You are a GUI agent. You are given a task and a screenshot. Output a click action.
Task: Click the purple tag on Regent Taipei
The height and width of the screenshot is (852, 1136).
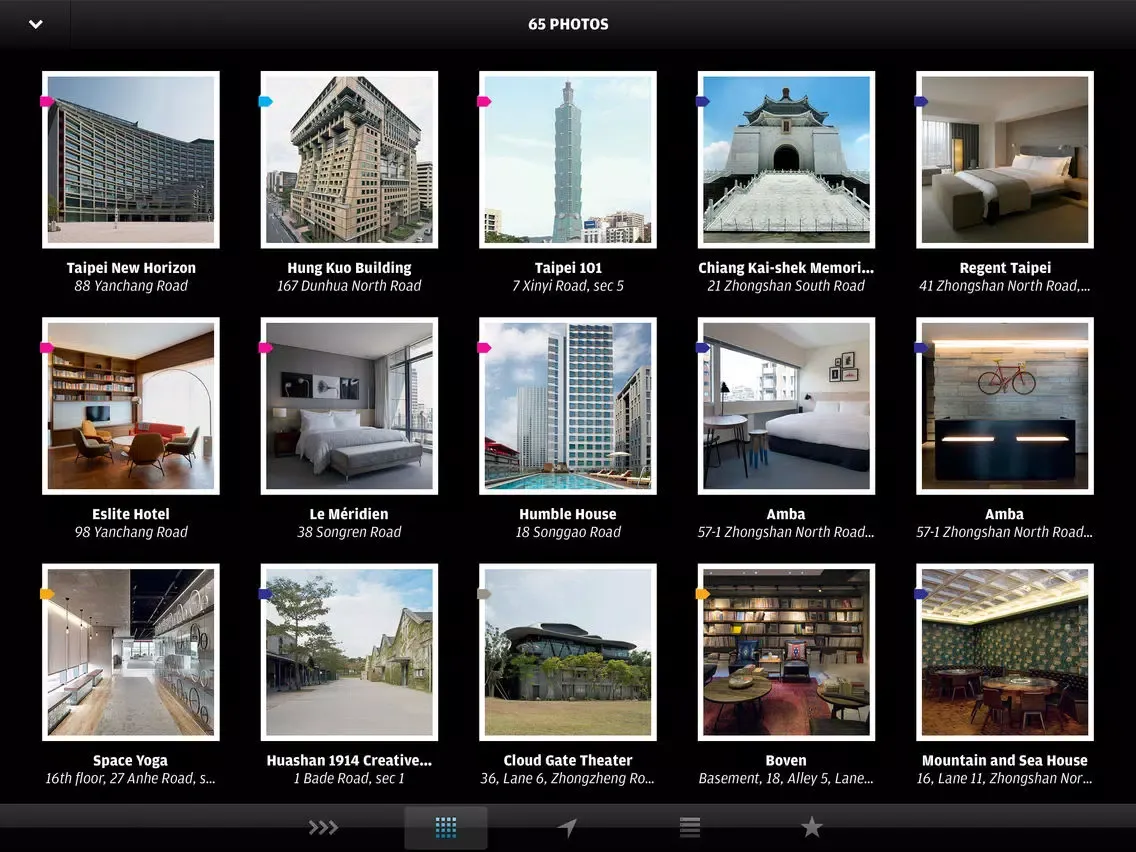click(x=922, y=101)
